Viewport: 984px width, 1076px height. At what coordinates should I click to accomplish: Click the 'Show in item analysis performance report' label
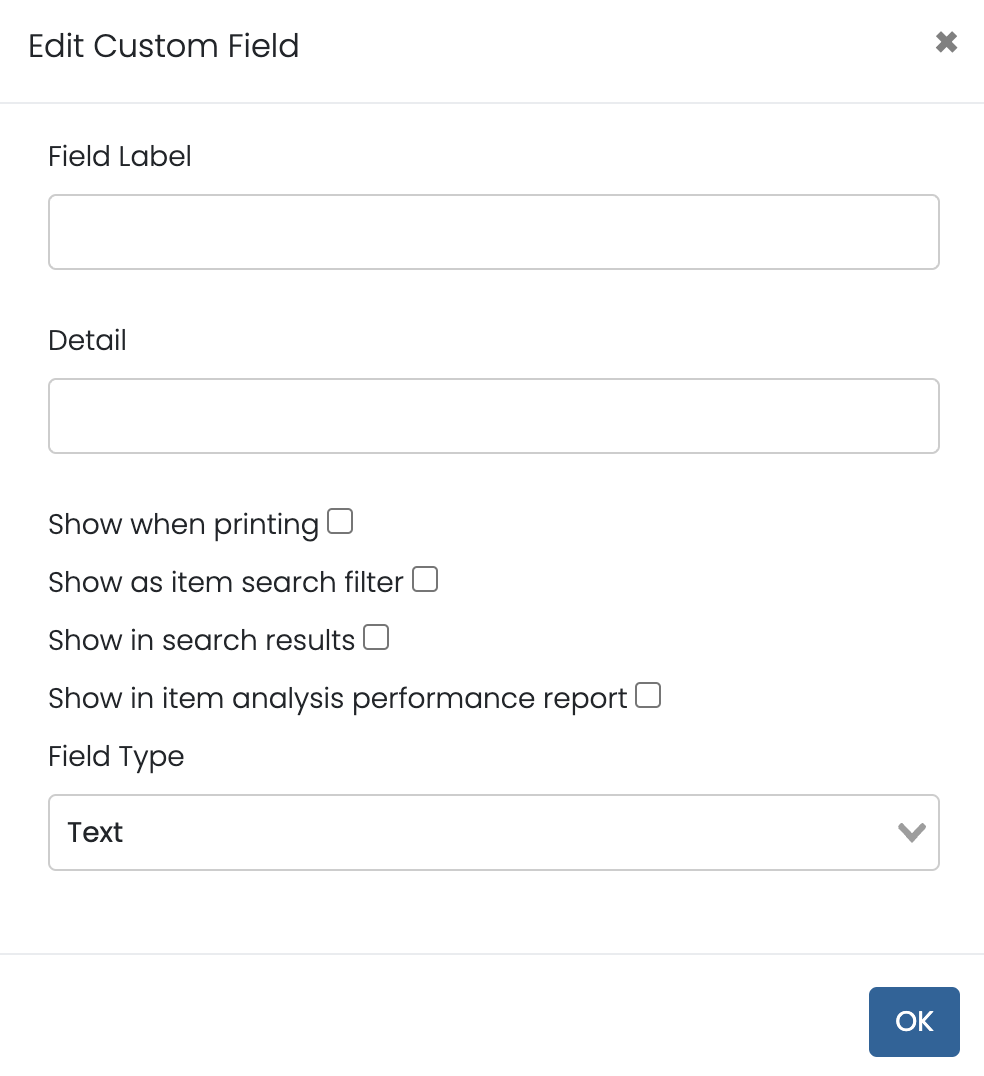pos(337,698)
